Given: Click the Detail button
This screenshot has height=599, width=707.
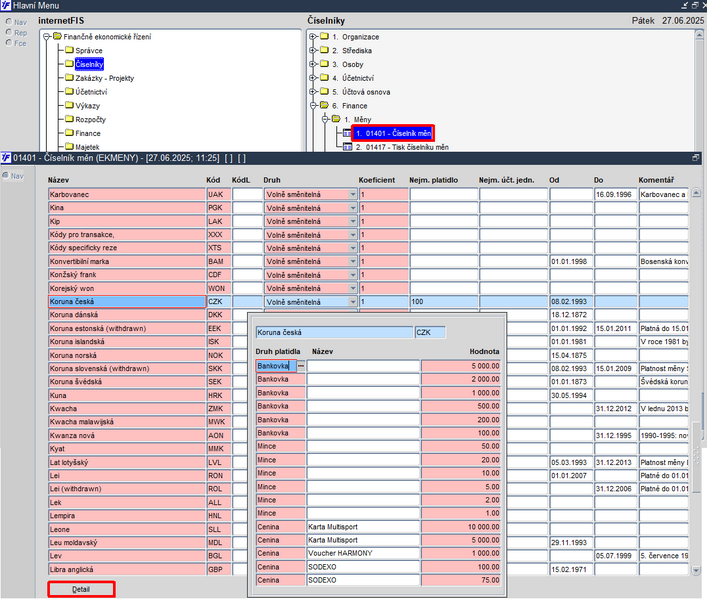Looking at the screenshot, I should [81, 589].
